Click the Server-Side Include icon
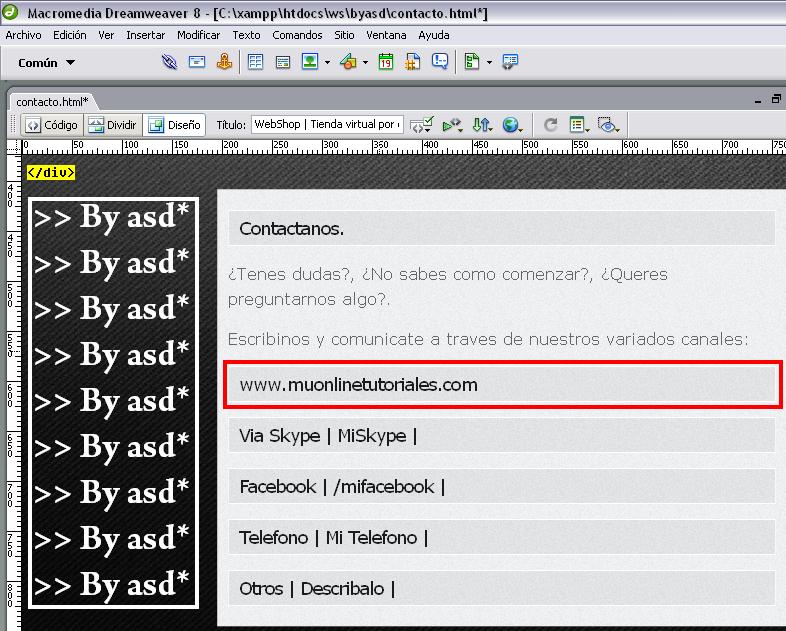The width and height of the screenshot is (786, 631). coord(413,62)
